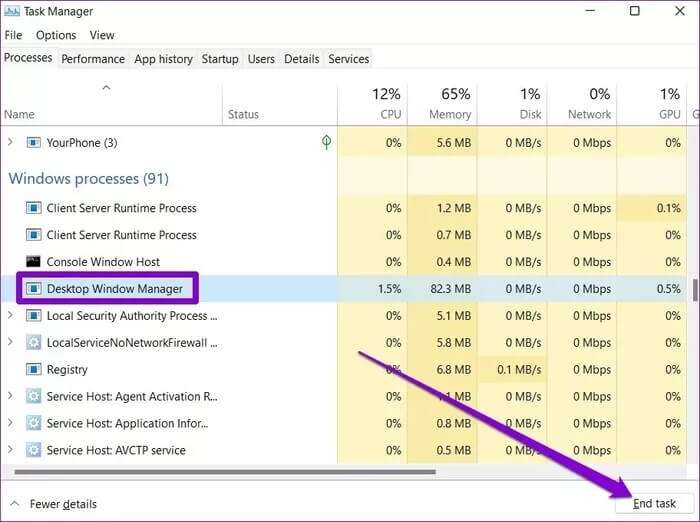
Task: Click the End task button
Action: [654, 504]
